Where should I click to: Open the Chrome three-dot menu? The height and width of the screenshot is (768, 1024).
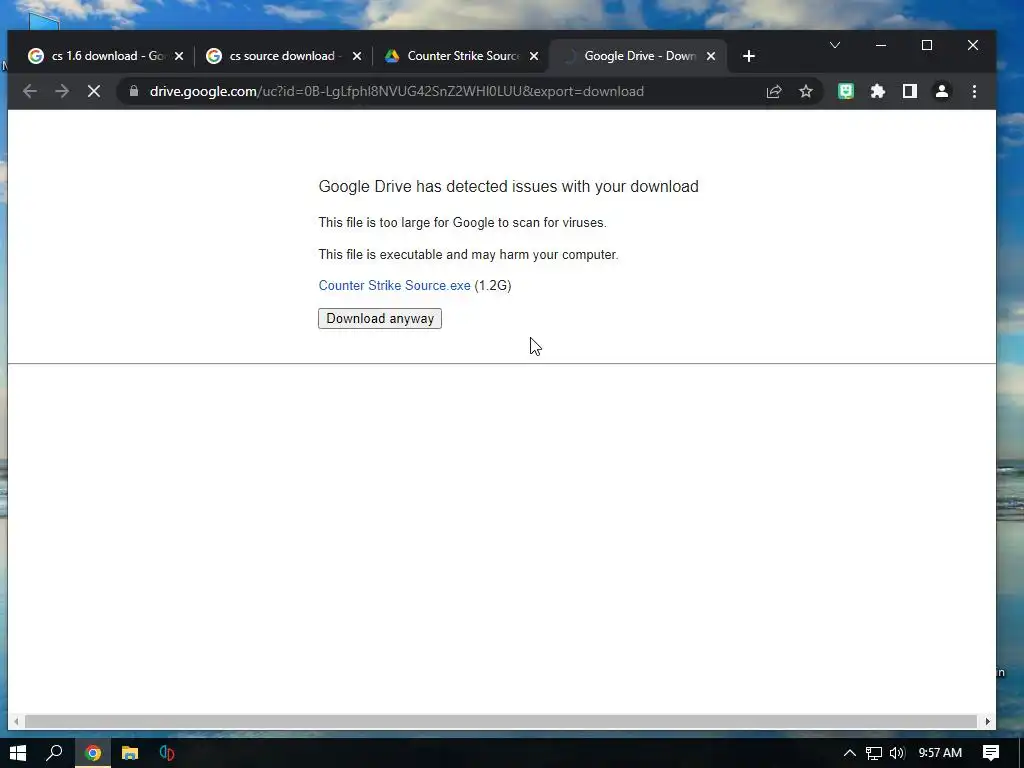click(974, 91)
